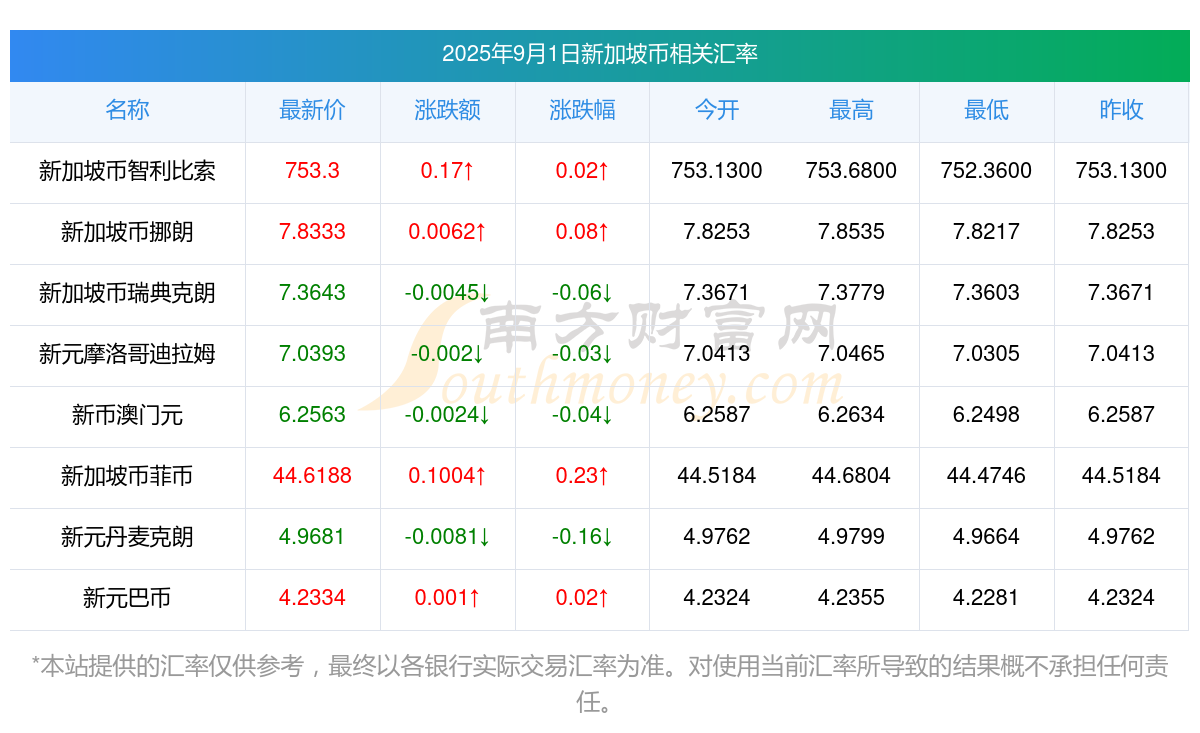The width and height of the screenshot is (1200, 733).
Task: Click change percent 0.08↑
Action: click(x=582, y=232)
